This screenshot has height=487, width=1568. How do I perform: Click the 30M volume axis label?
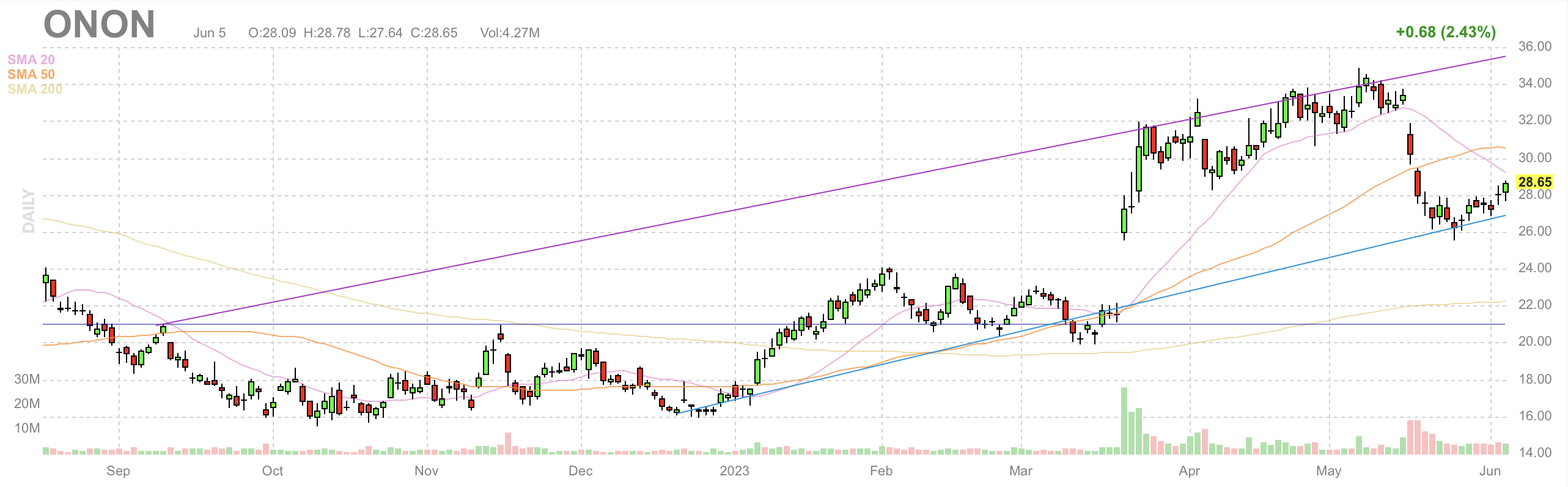click(27, 379)
